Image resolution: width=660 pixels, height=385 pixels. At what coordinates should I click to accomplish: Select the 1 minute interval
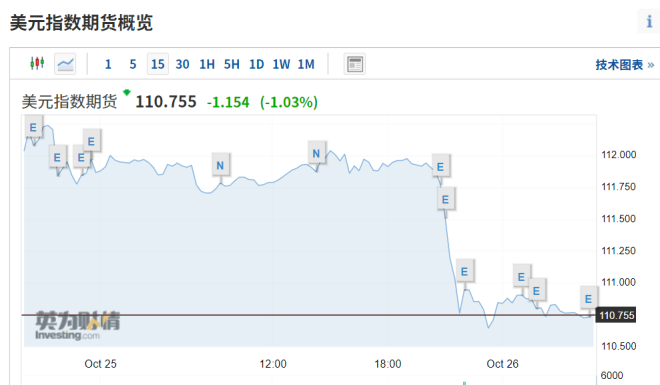(x=108, y=64)
